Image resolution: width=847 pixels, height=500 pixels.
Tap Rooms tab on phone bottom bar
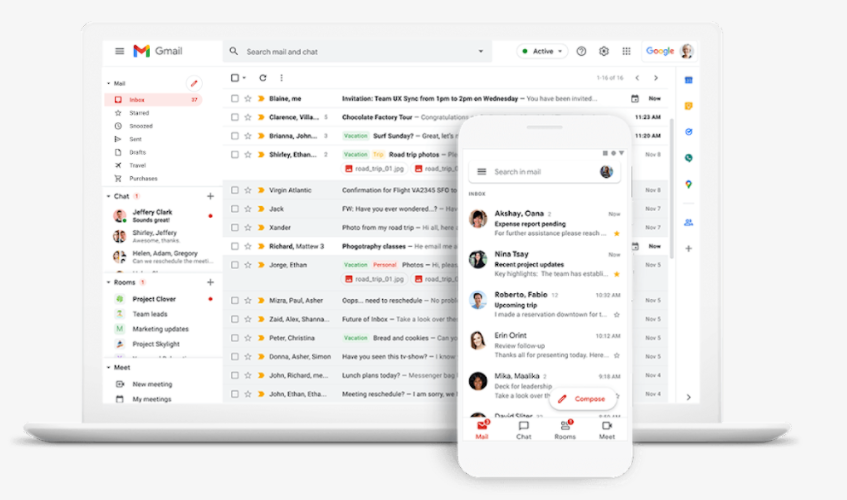[565, 430]
